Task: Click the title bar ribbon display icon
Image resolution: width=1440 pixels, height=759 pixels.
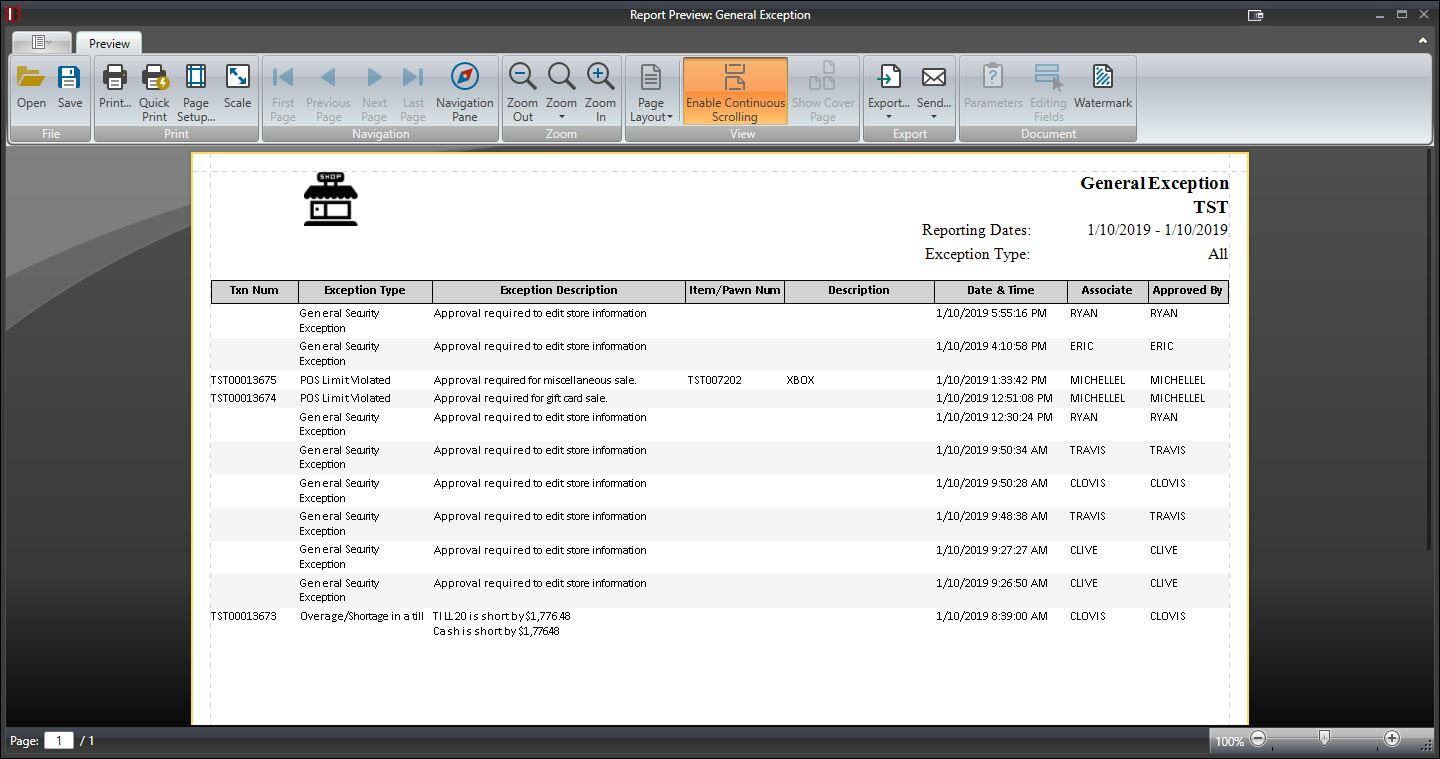Action: coord(1256,15)
